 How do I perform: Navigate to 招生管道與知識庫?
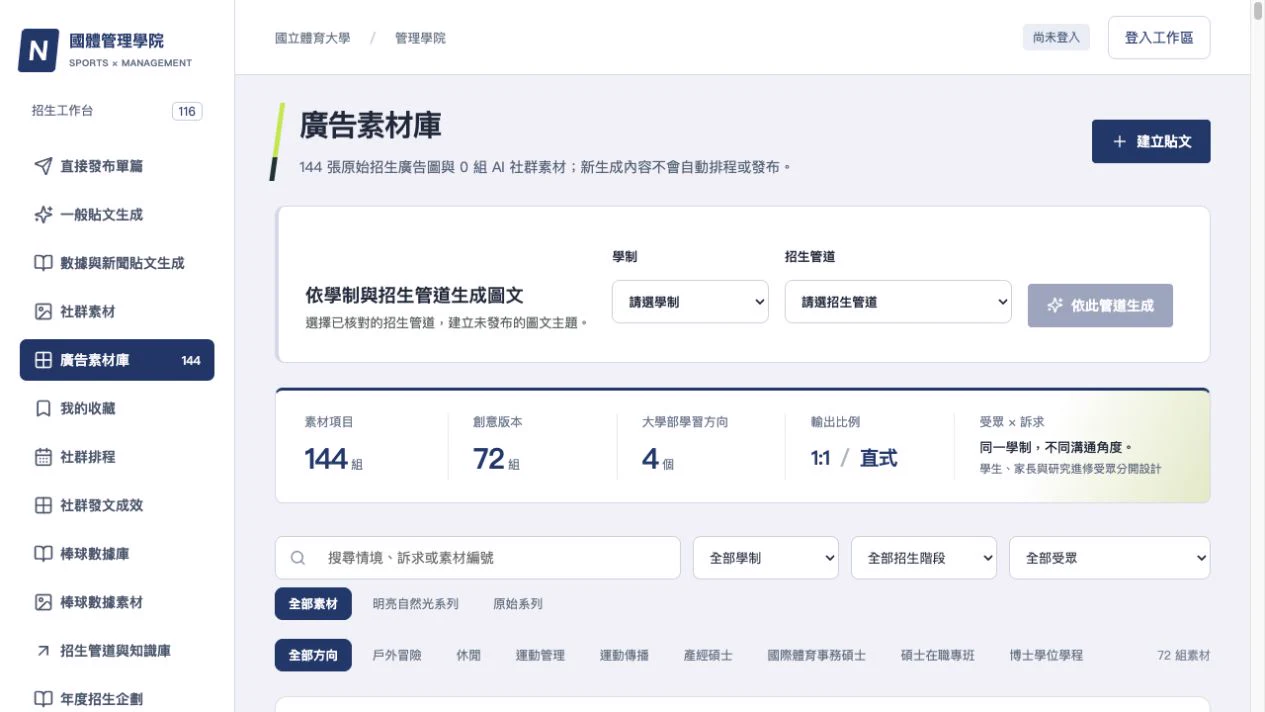coord(117,651)
